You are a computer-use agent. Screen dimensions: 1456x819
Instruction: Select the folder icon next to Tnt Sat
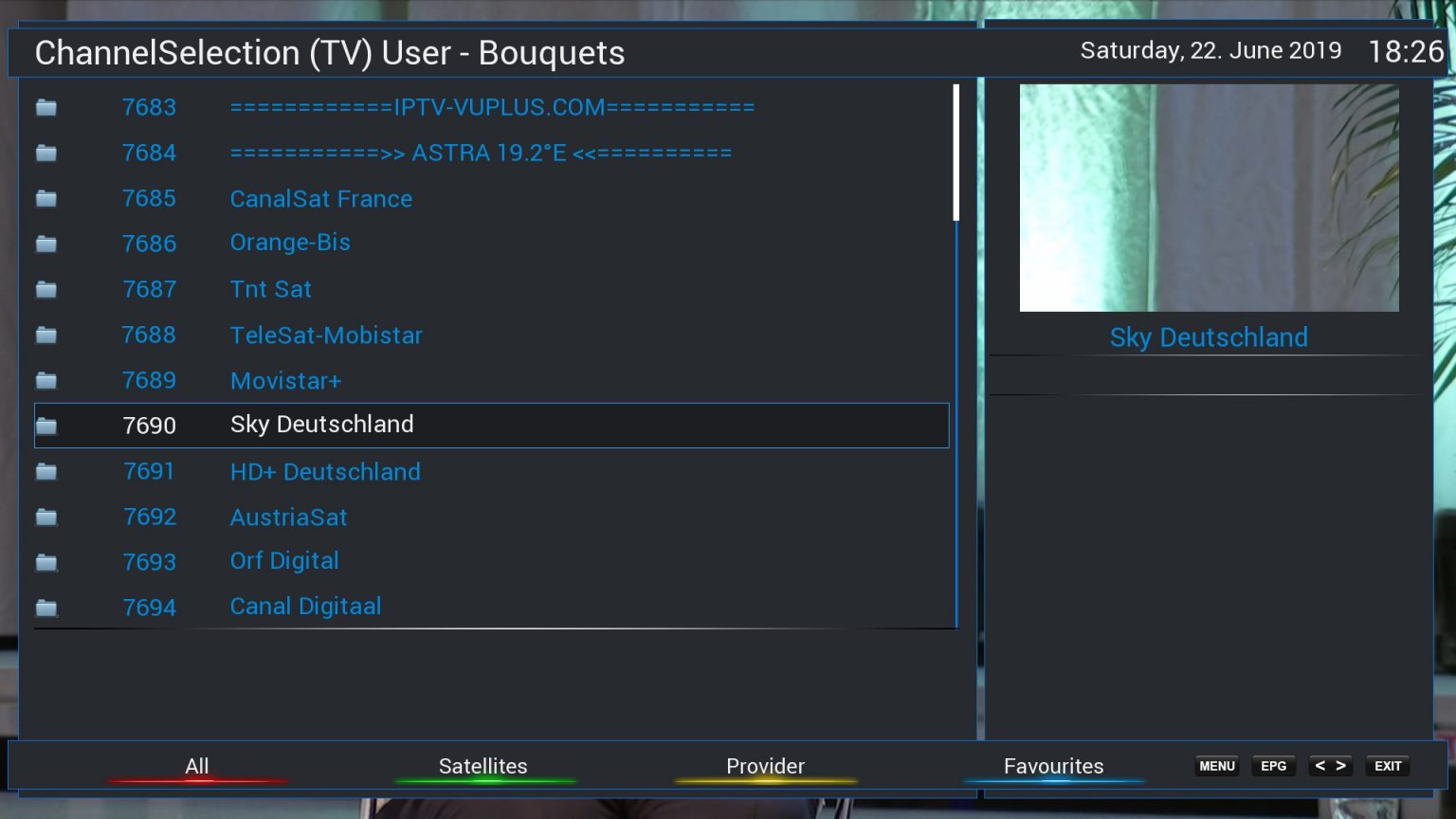46,290
